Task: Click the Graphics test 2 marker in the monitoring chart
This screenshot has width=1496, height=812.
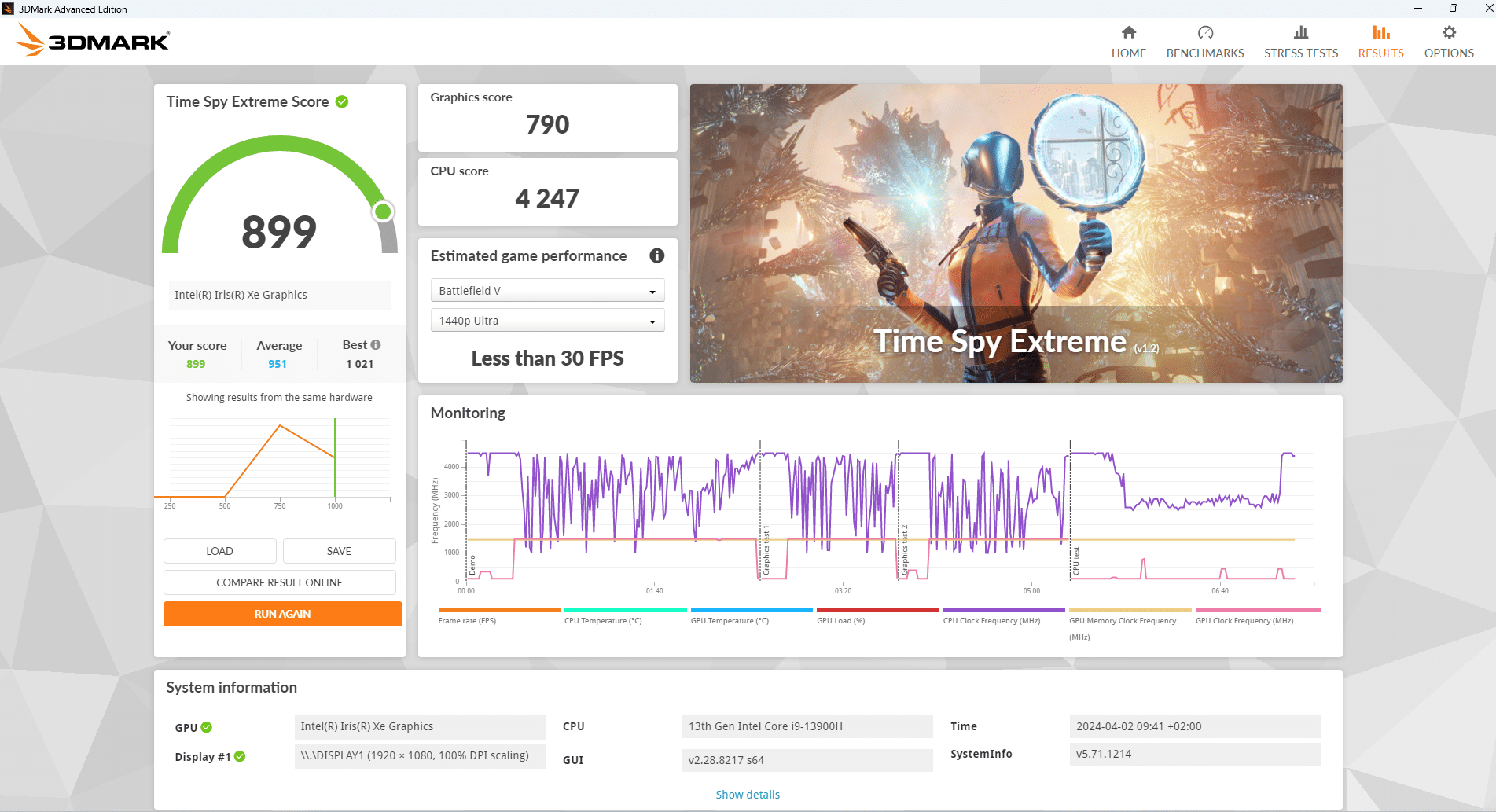Action: click(x=903, y=549)
